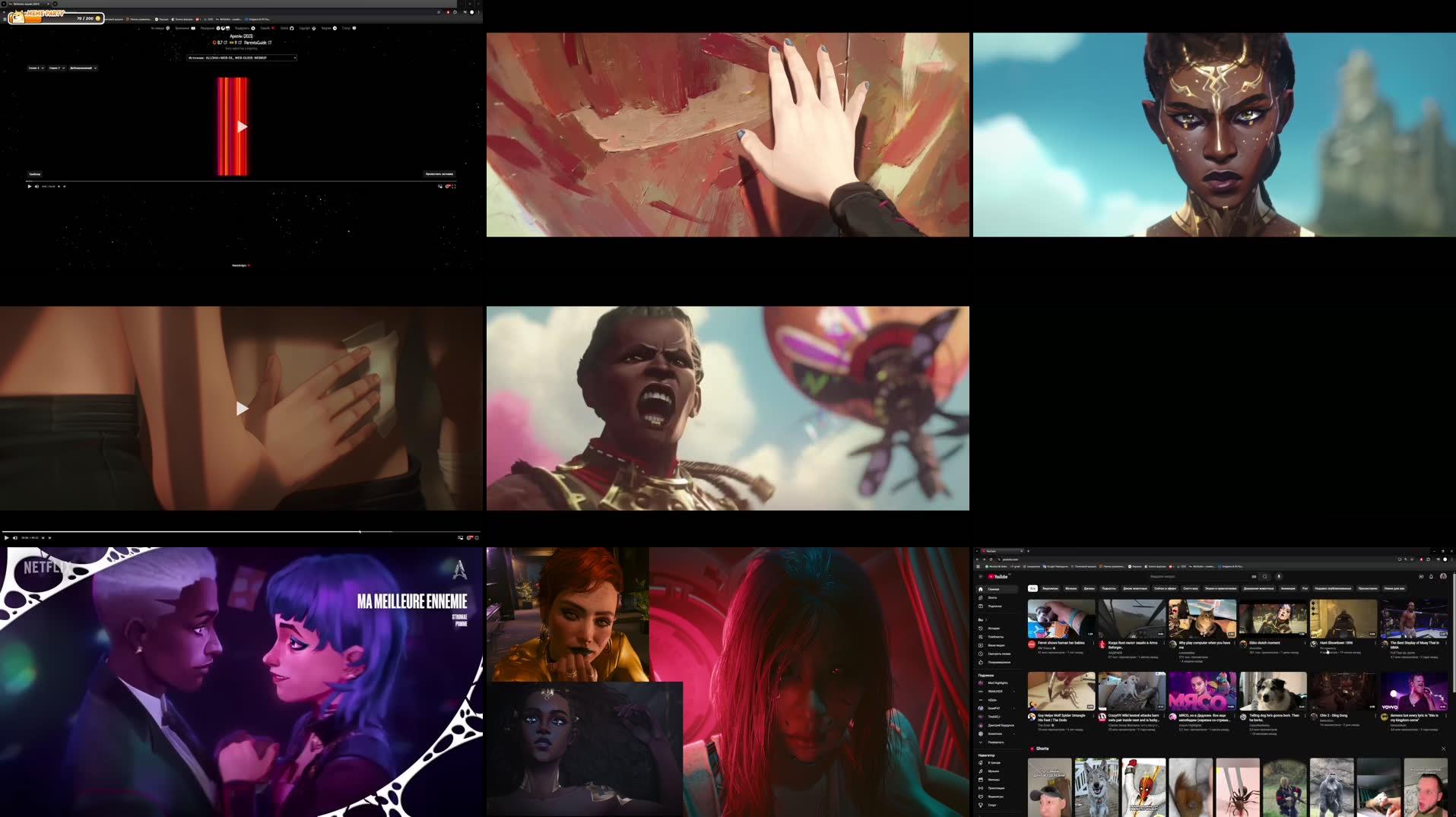Click GitHub icon in top-left page header

pyautogui.click(x=291, y=28)
